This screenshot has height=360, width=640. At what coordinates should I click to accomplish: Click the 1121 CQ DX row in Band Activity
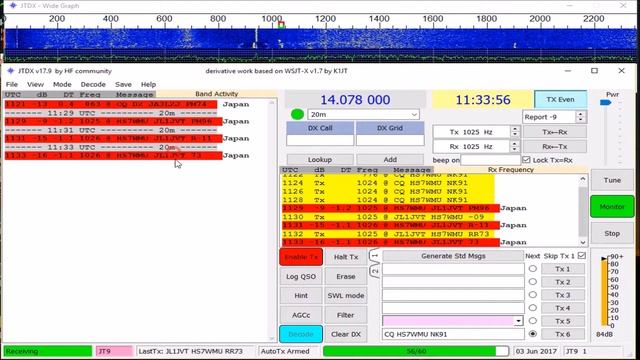click(x=111, y=104)
